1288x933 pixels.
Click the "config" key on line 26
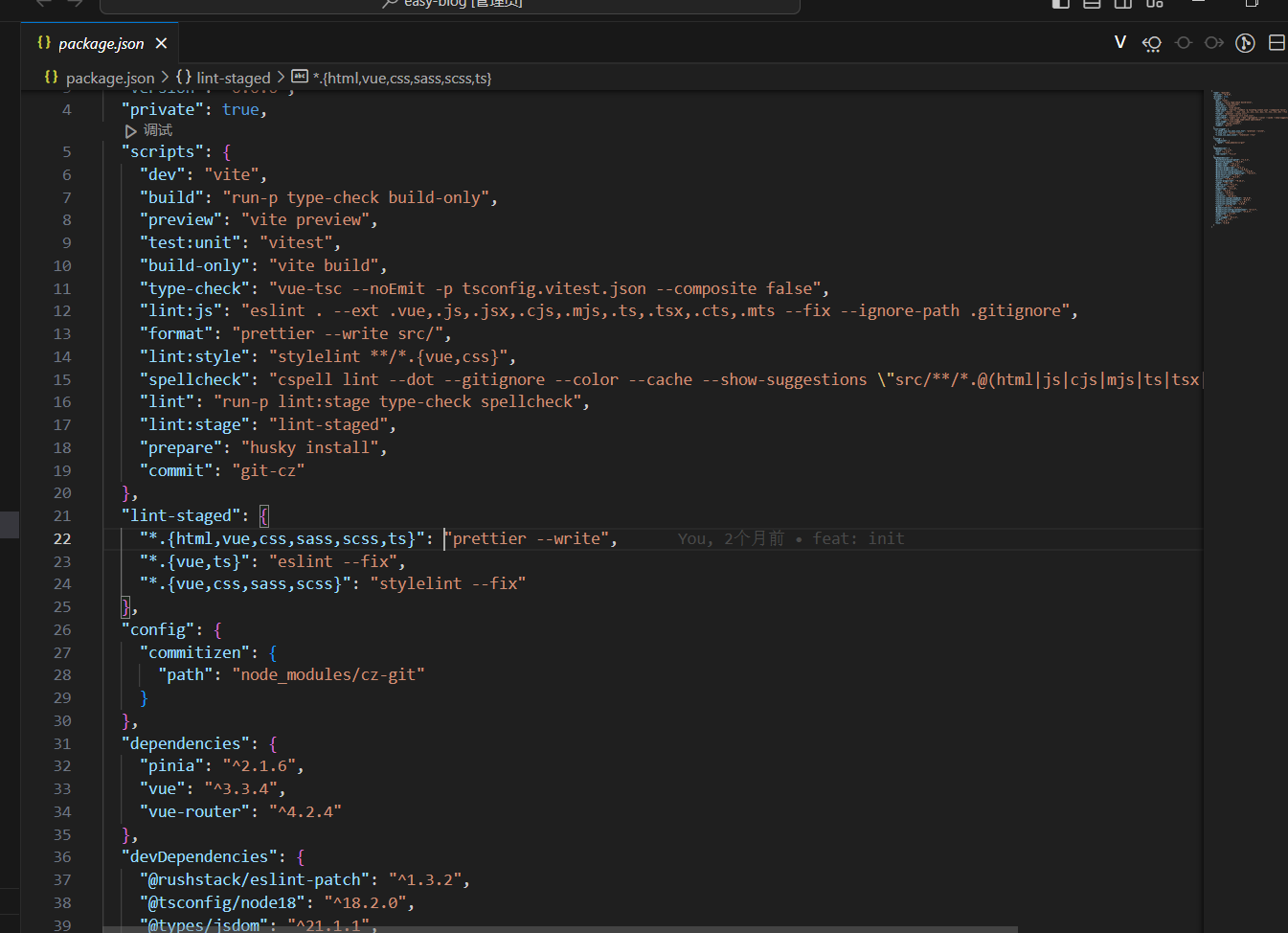tap(158, 629)
